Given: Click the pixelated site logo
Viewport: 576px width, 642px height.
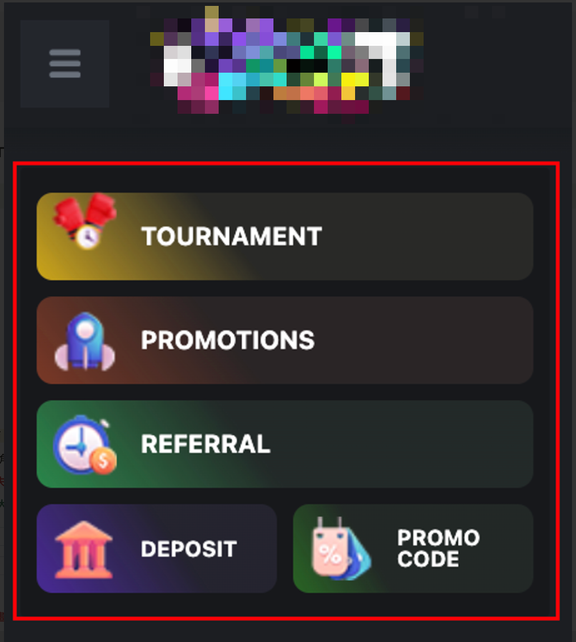Looking at the screenshot, I should (x=287, y=61).
